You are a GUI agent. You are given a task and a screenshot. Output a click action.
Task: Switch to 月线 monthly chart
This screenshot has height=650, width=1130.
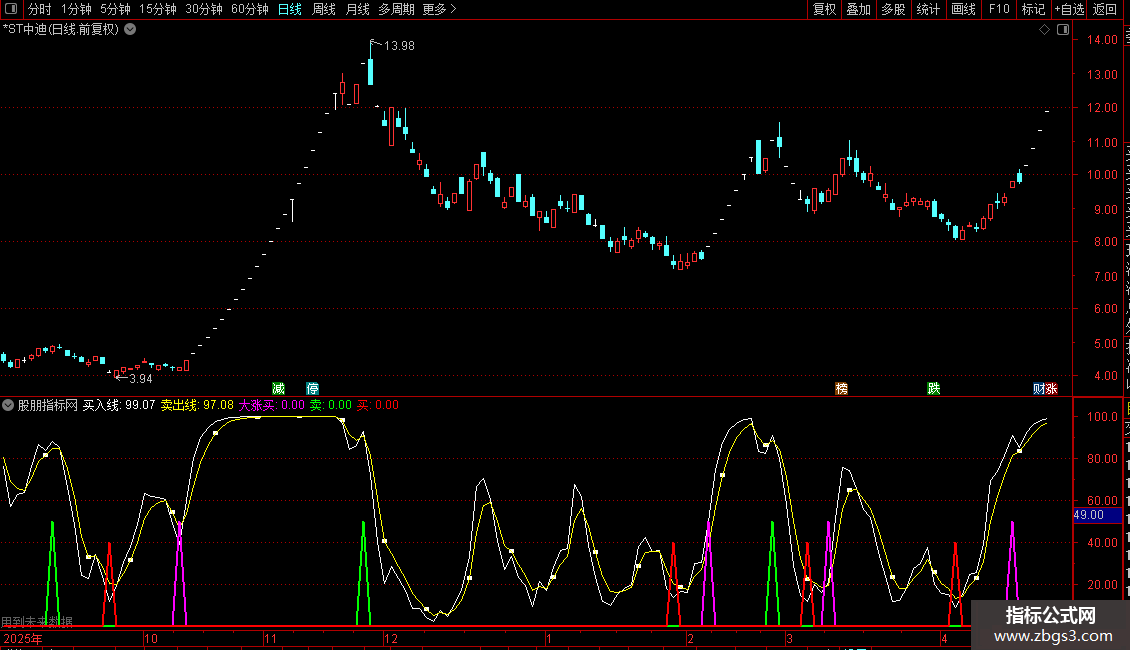coord(357,9)
